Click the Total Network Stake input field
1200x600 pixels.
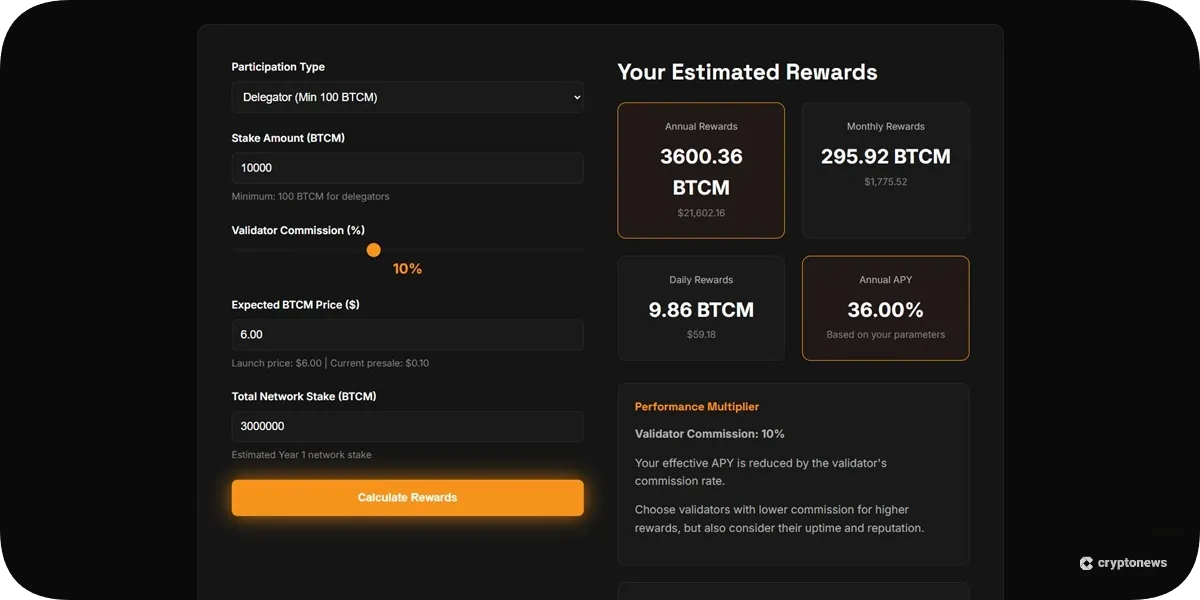click(407, 426)
